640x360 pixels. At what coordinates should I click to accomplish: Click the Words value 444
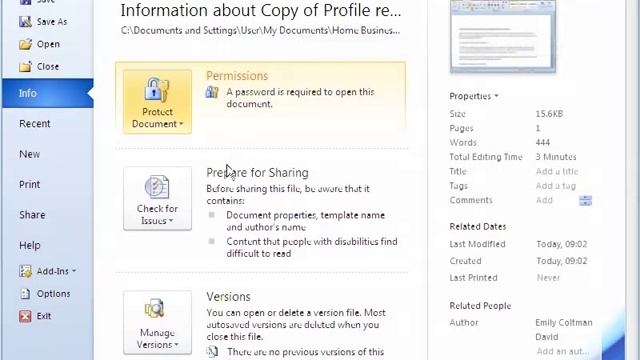click(542, 142)
